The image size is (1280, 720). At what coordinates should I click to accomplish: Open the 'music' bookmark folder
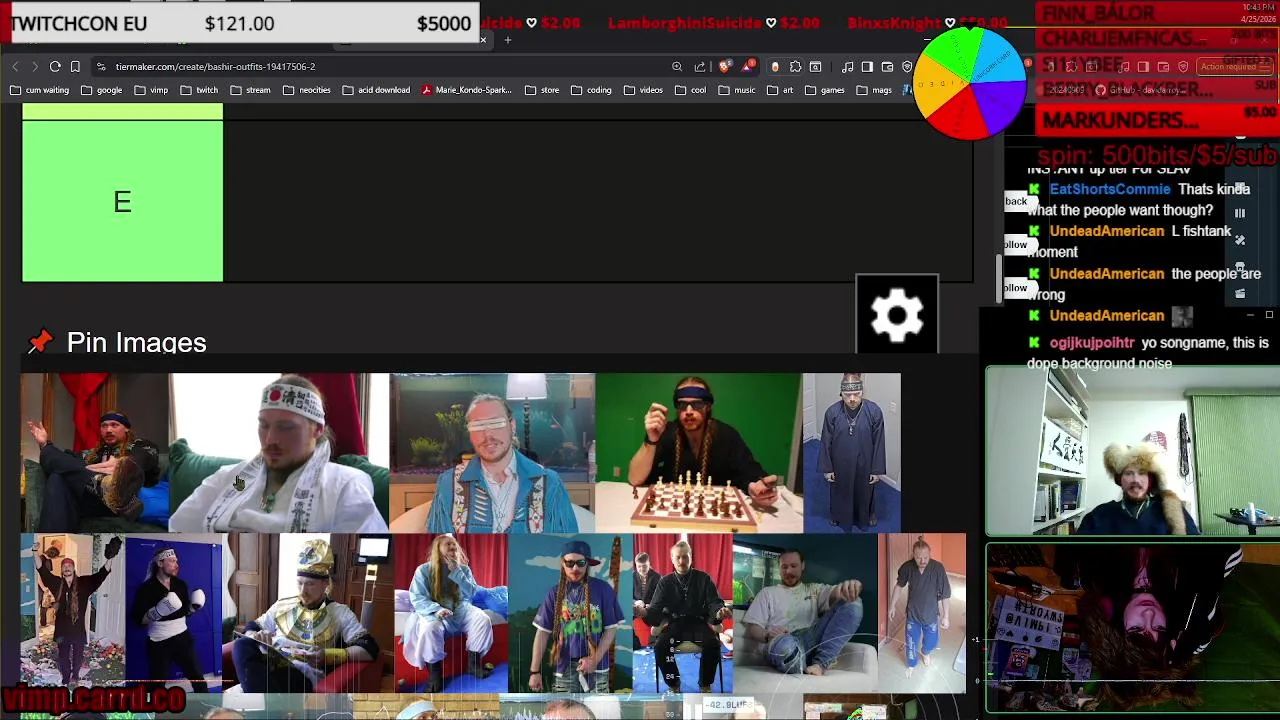[x=736, y=90]
